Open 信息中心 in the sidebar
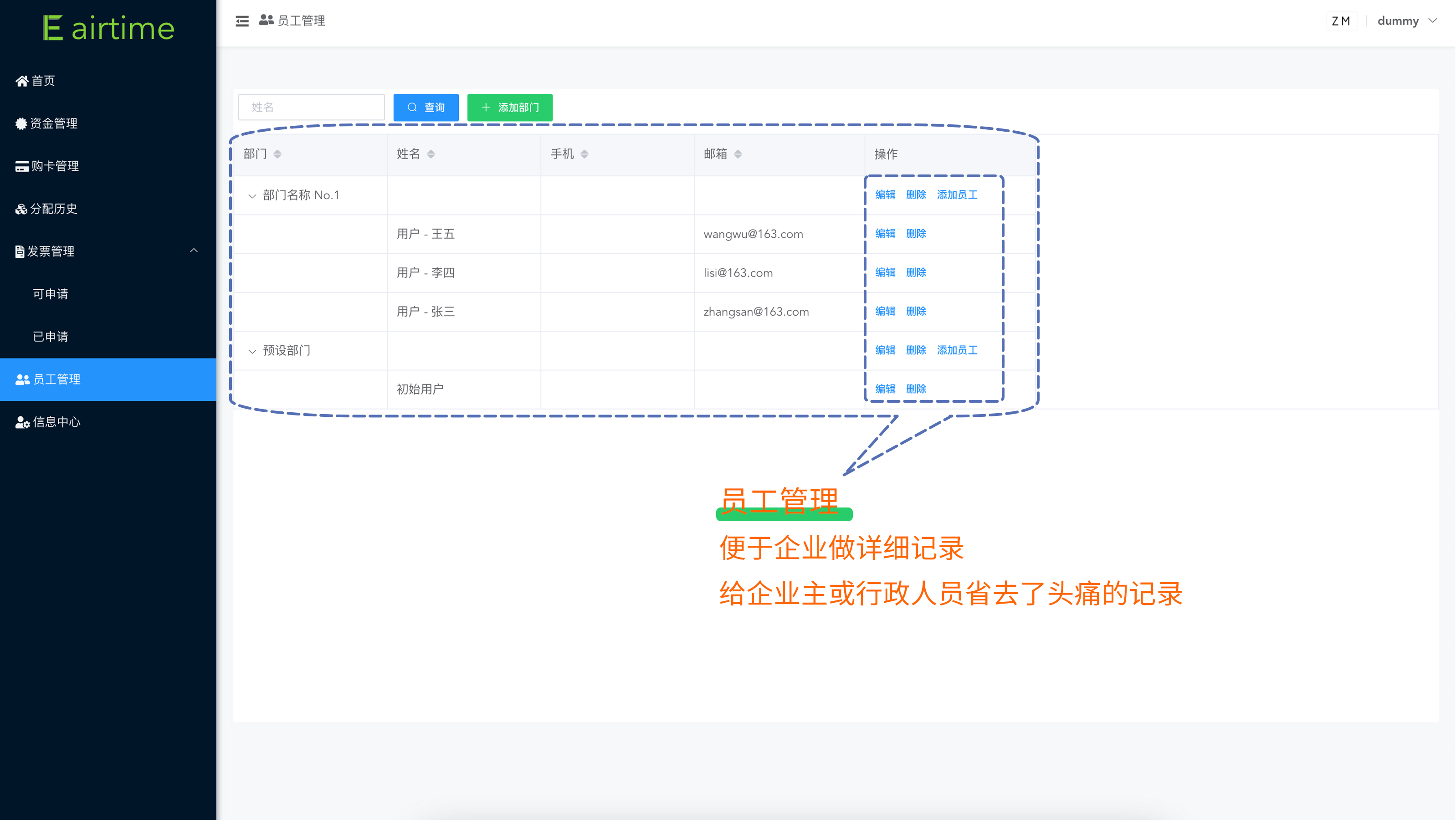The image size is (1456, 820). (108, 423)
